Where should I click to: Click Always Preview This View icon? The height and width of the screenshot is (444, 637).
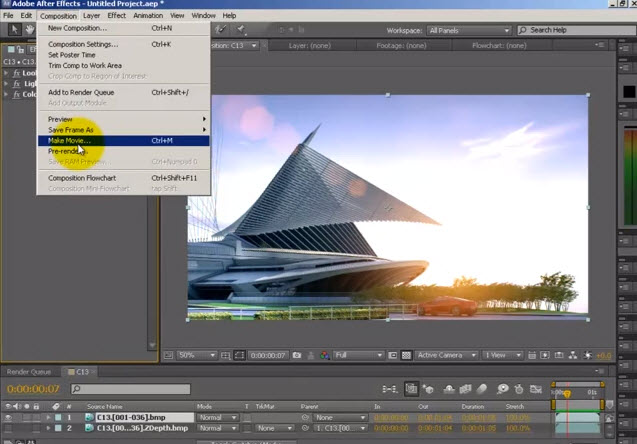[168, 355]
